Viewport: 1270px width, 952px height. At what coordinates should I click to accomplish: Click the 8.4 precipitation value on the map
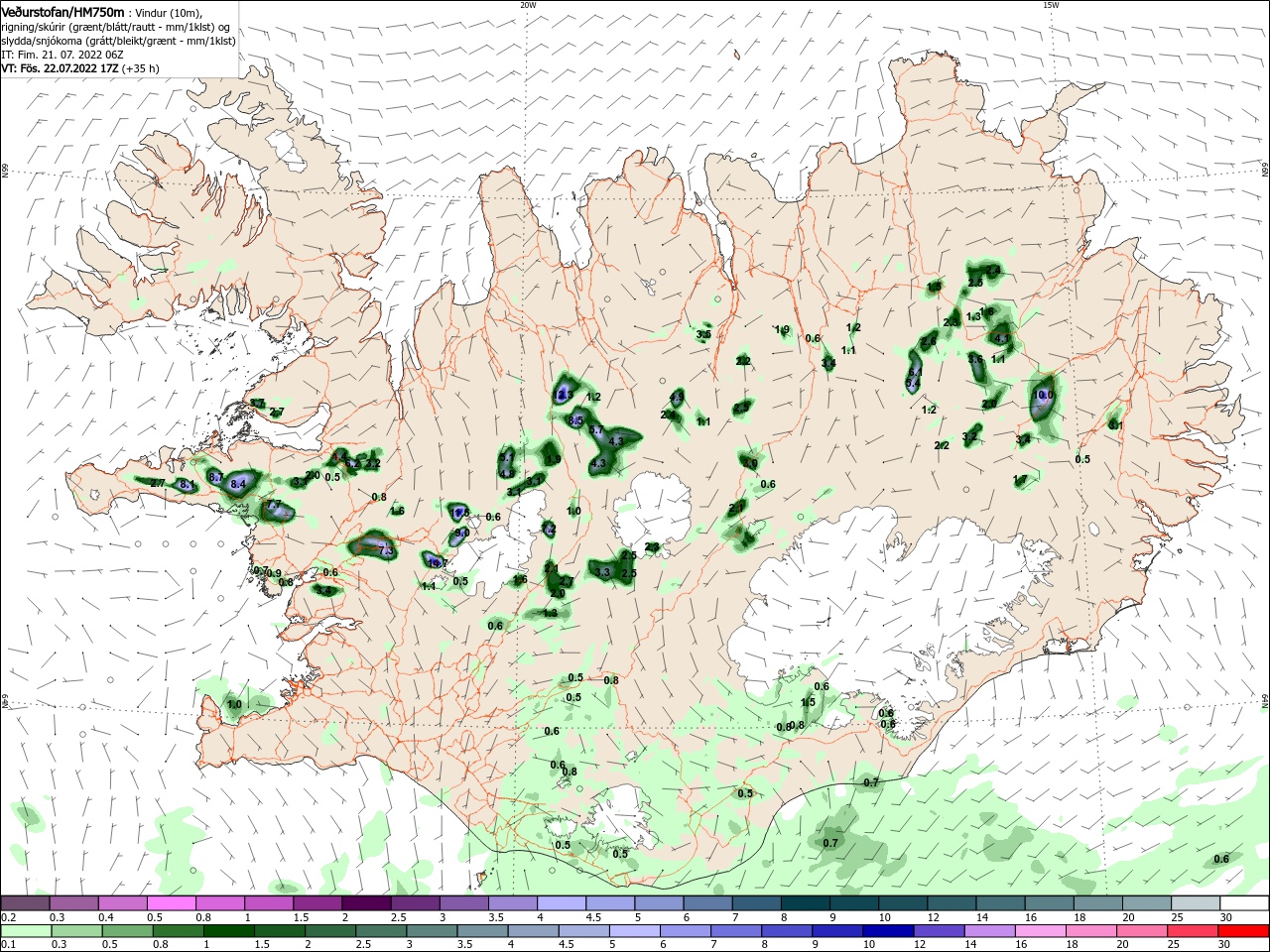coord(238,484)
